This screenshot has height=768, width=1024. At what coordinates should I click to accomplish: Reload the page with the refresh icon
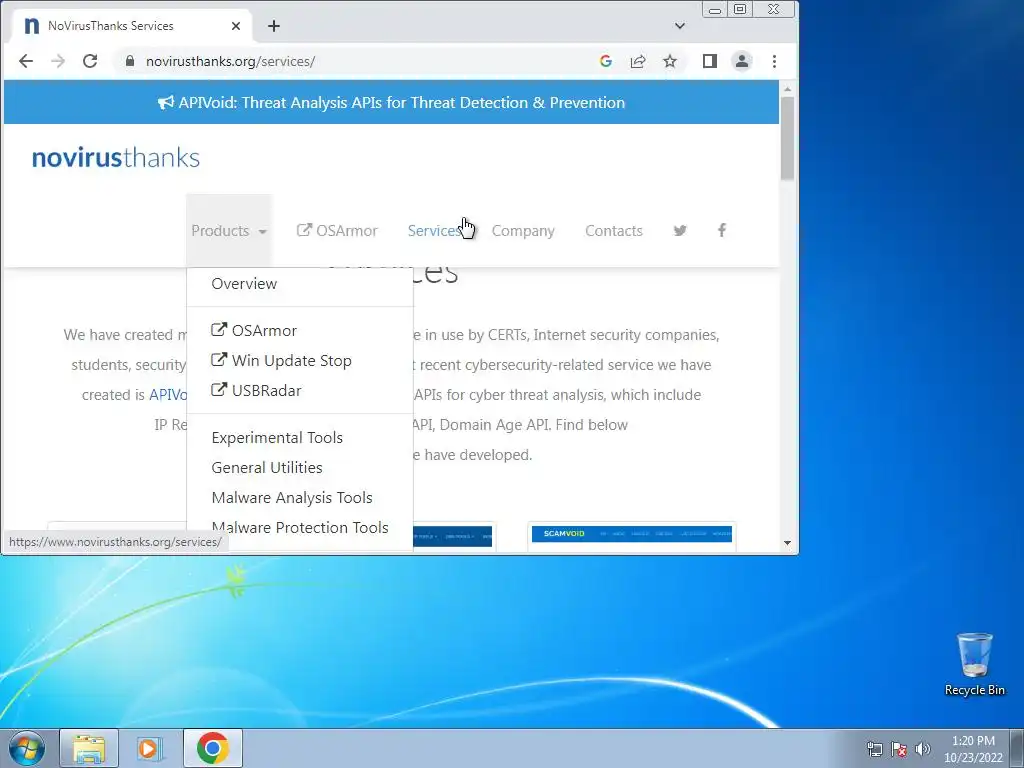[x=90, y=61]
